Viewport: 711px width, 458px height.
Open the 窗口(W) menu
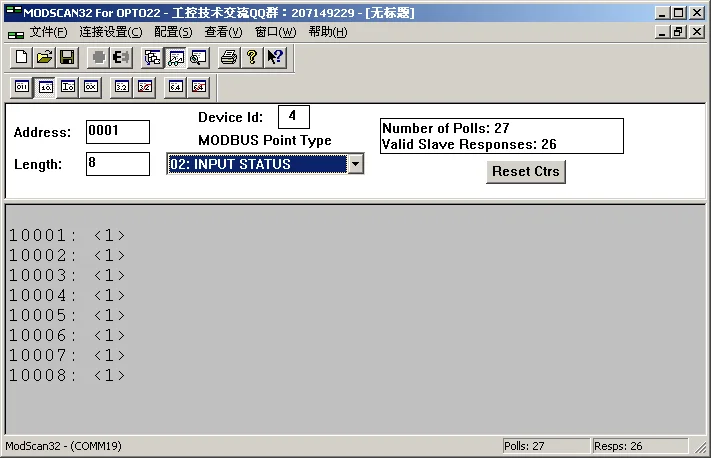click(275, 32)
